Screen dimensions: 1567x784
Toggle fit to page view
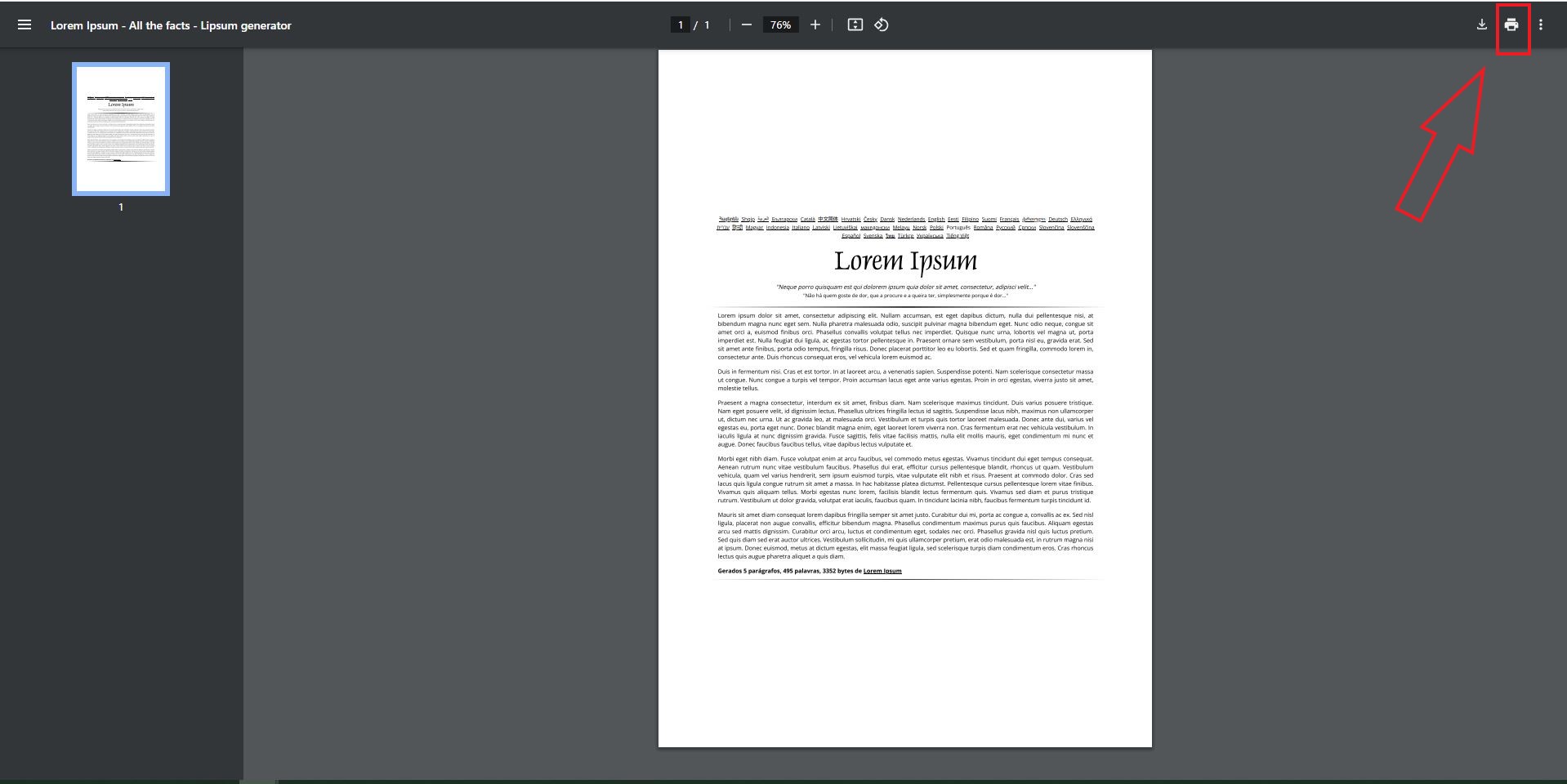tap(855, 24)
